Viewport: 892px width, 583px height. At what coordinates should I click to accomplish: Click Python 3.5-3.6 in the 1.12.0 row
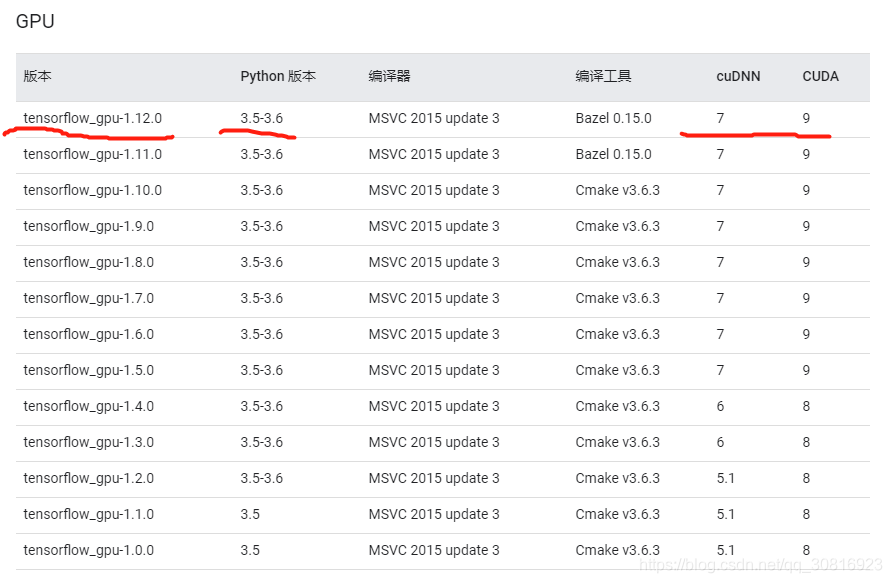coord(262,118)
